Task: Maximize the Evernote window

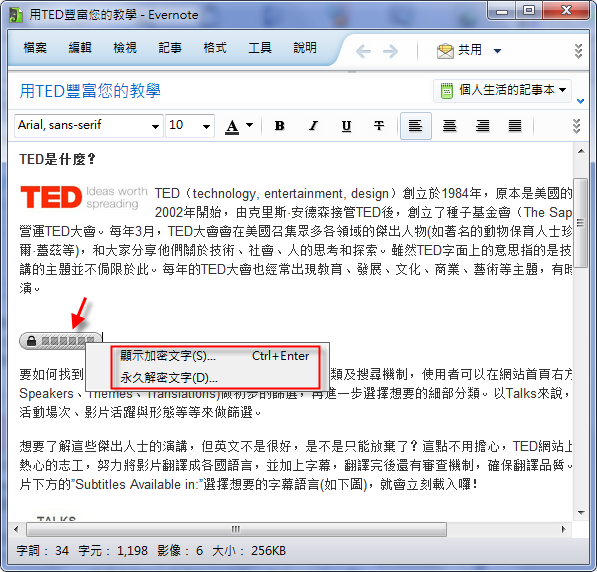Action: 529,10
